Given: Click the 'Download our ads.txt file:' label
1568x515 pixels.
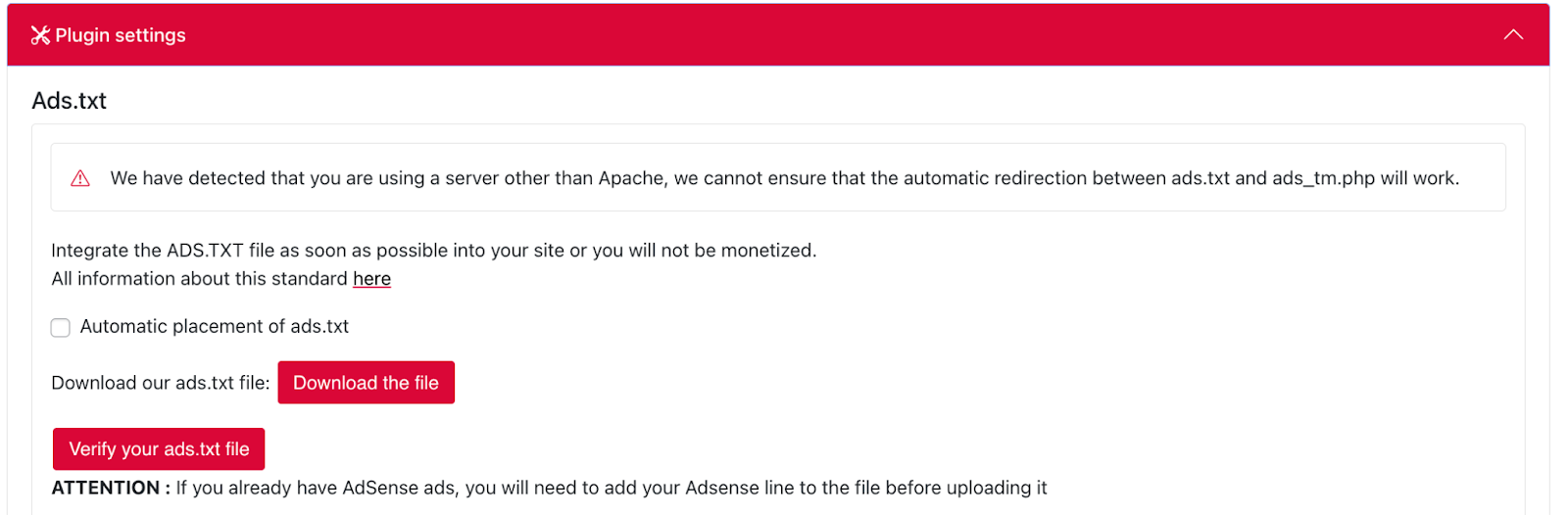Looking at the screenshot, I should click(x=160, y=383).
